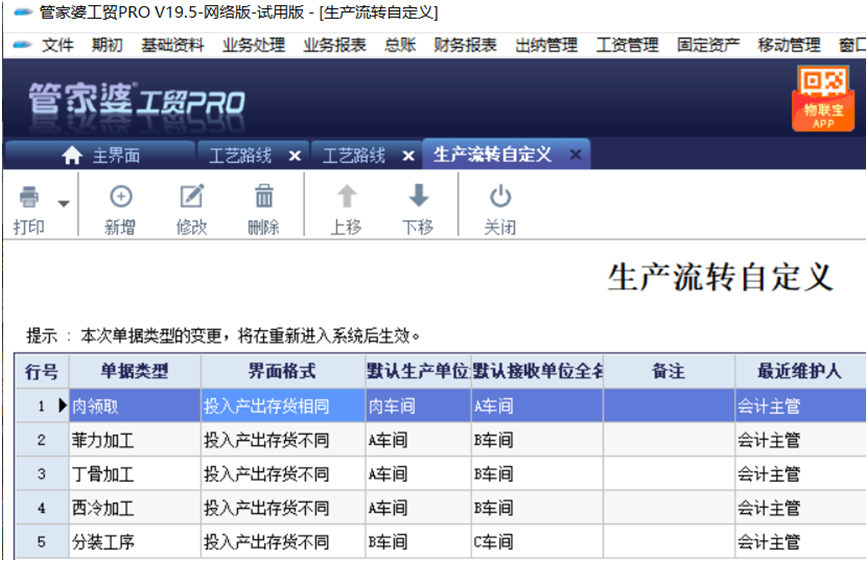Open the print dropdown arrow
868x562 pixels.
click(x=64, y=203)
